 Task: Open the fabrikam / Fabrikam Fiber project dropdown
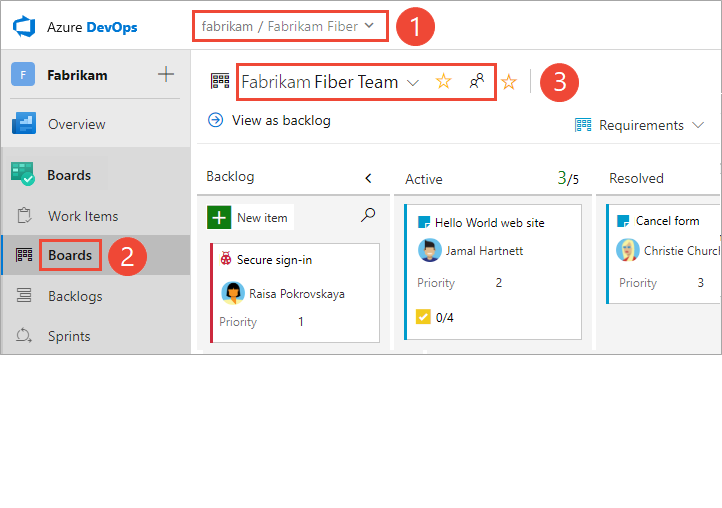(290, 26)
